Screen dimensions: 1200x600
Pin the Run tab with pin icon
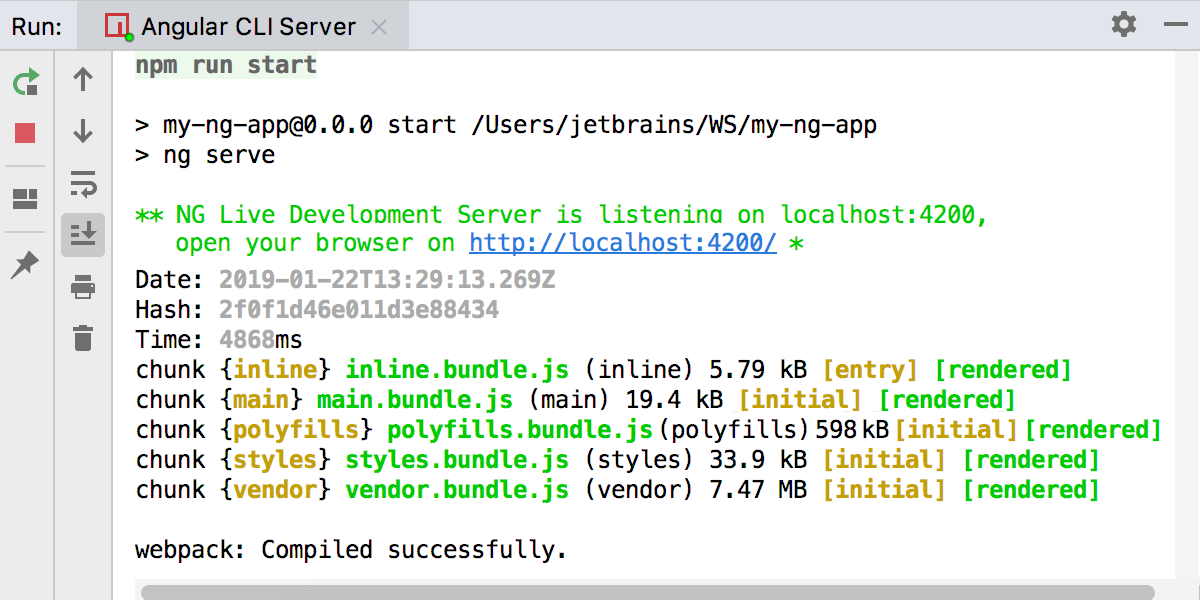tap(26, 265)
